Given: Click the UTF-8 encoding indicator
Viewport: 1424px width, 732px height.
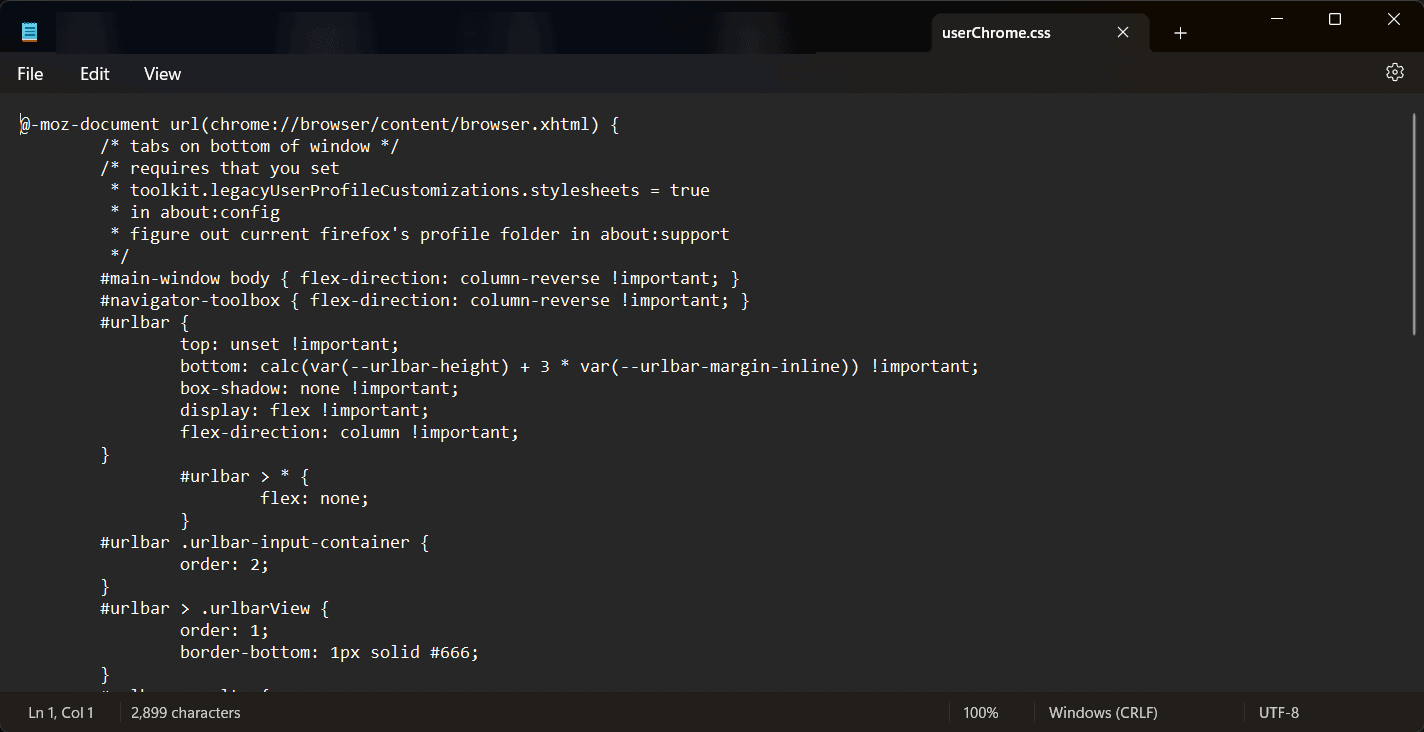Looking at the screenshot, I should click(1279, 713).
